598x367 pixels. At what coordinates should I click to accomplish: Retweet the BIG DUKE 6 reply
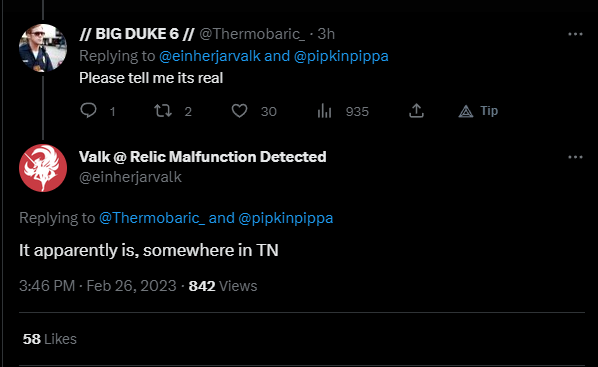pos(163,111)
